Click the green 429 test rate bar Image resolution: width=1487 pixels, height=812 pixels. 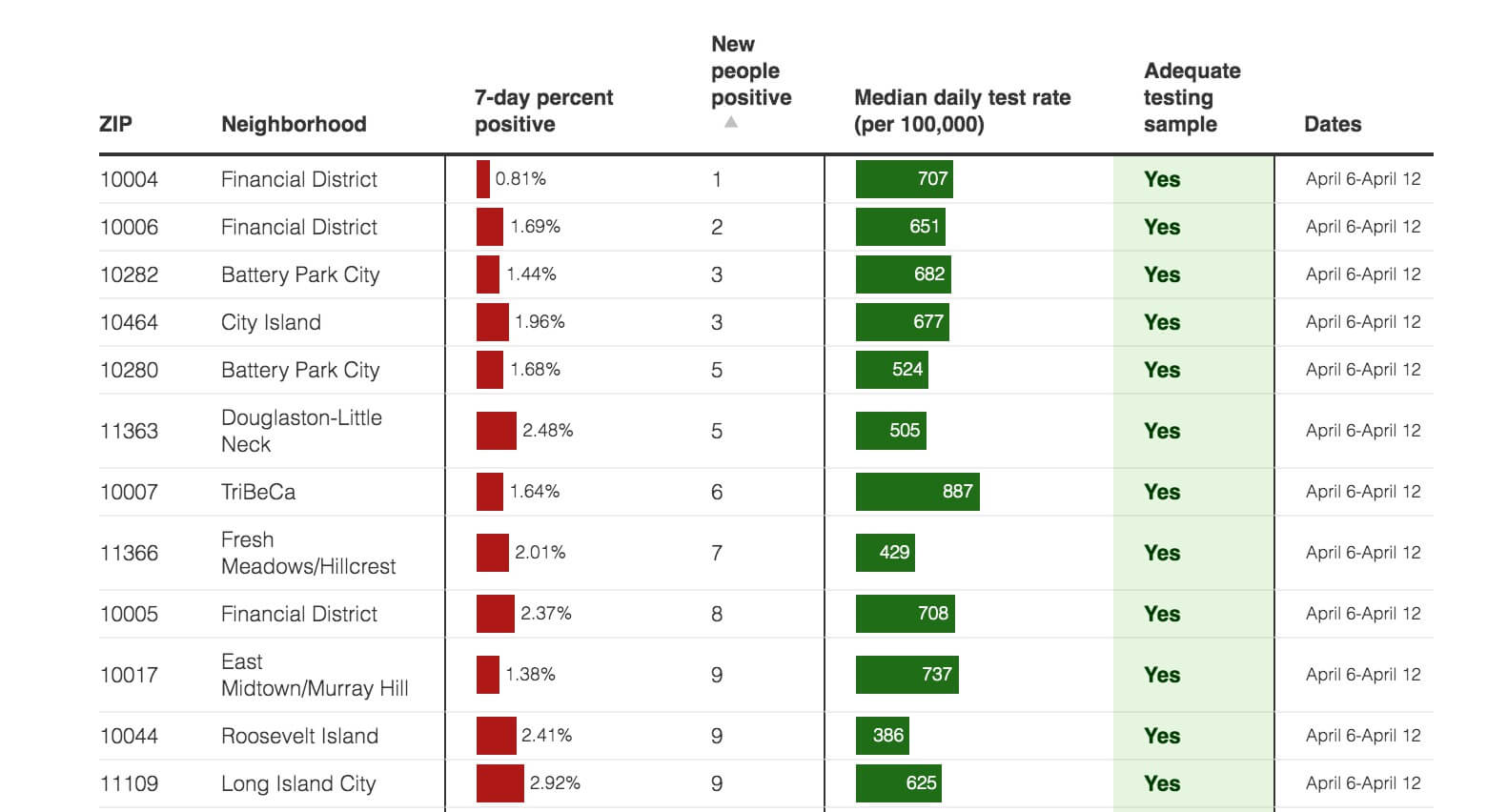click(x=885, y=553)
